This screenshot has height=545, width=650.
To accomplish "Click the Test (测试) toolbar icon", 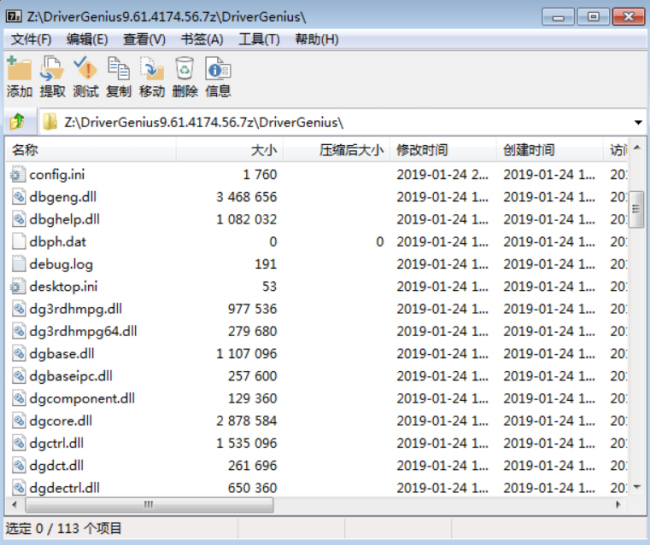I will [85, 68].
